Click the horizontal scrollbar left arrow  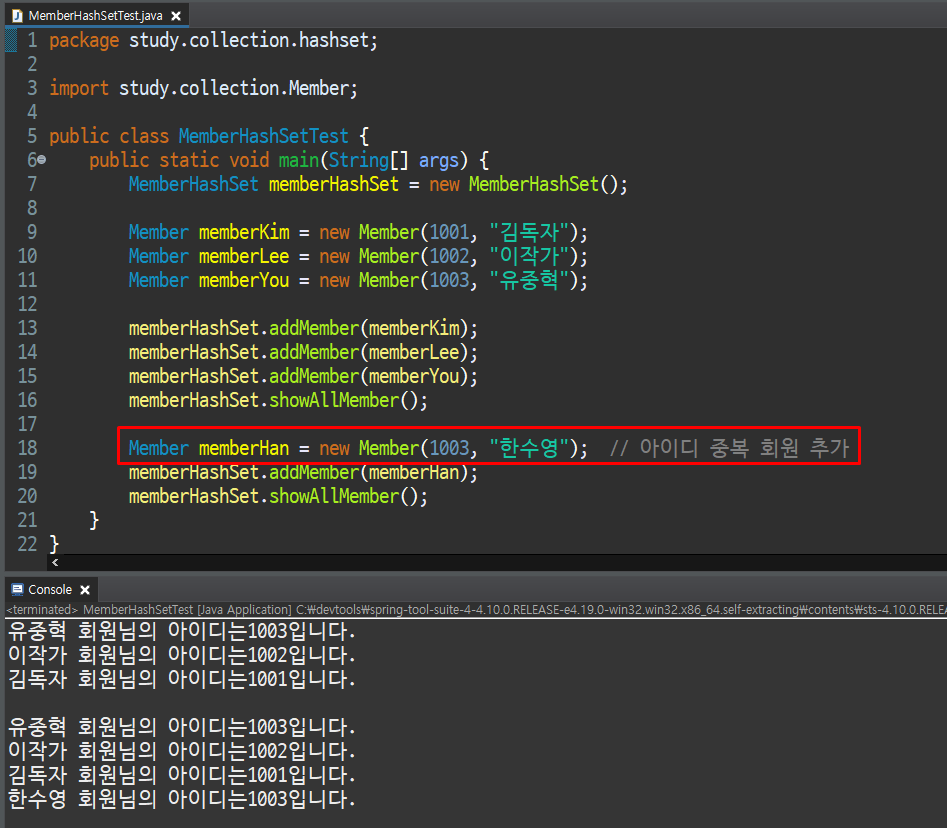[x=55, y=562]
